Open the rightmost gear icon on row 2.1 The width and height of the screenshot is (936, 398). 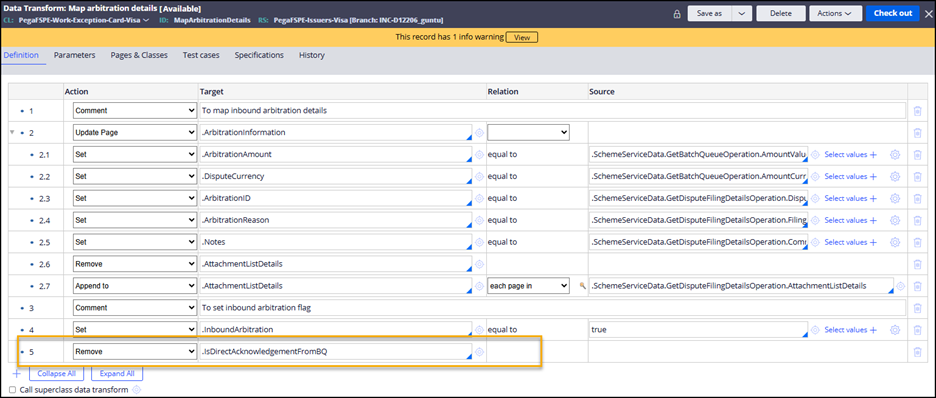pos(895,155)
